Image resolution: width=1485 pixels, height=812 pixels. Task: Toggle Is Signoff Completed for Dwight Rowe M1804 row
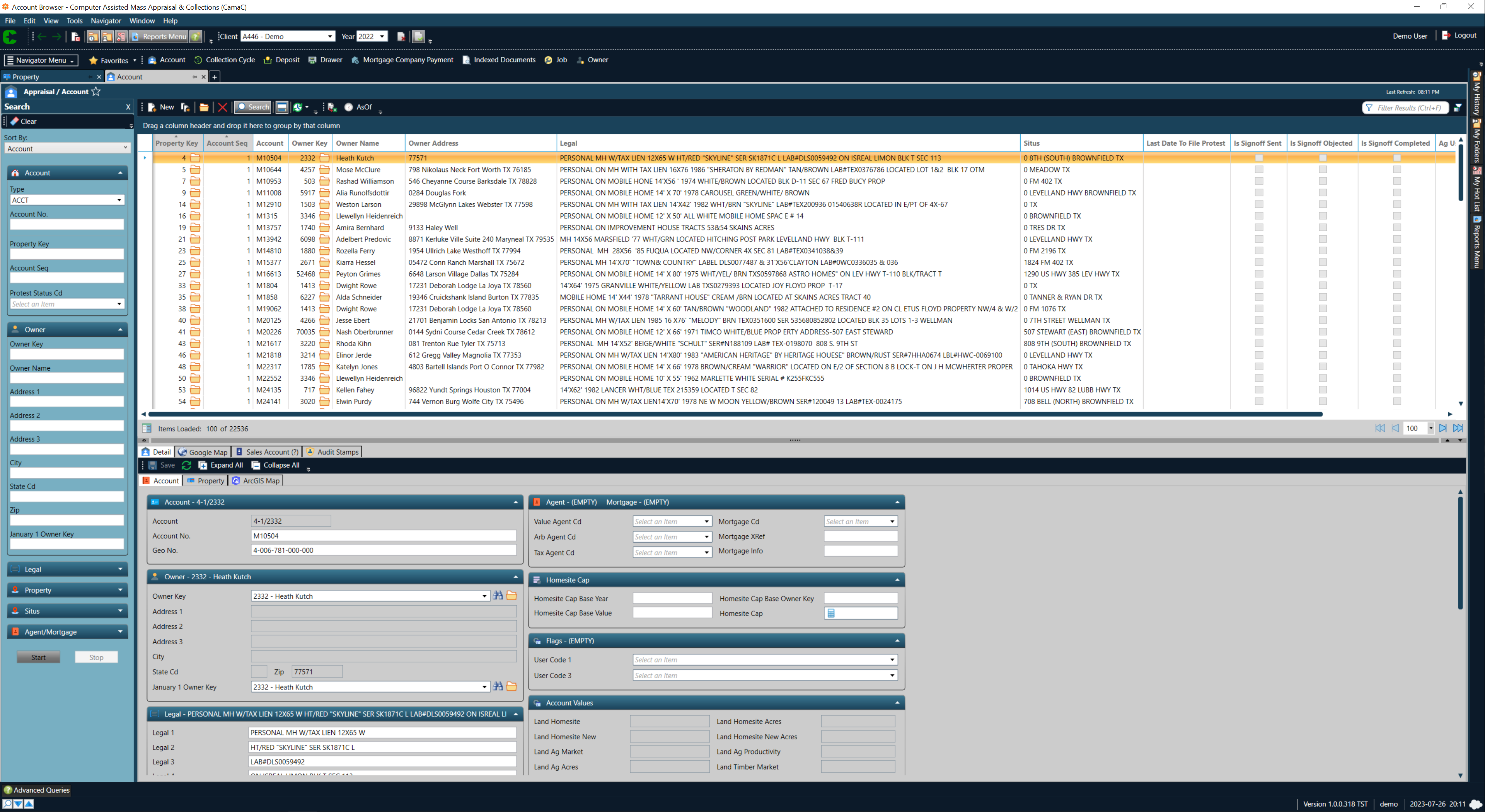[1397, 286]
